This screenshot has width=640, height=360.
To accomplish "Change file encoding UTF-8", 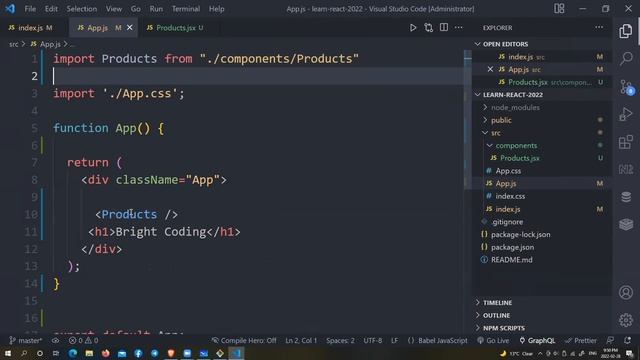I will point(373,340).
